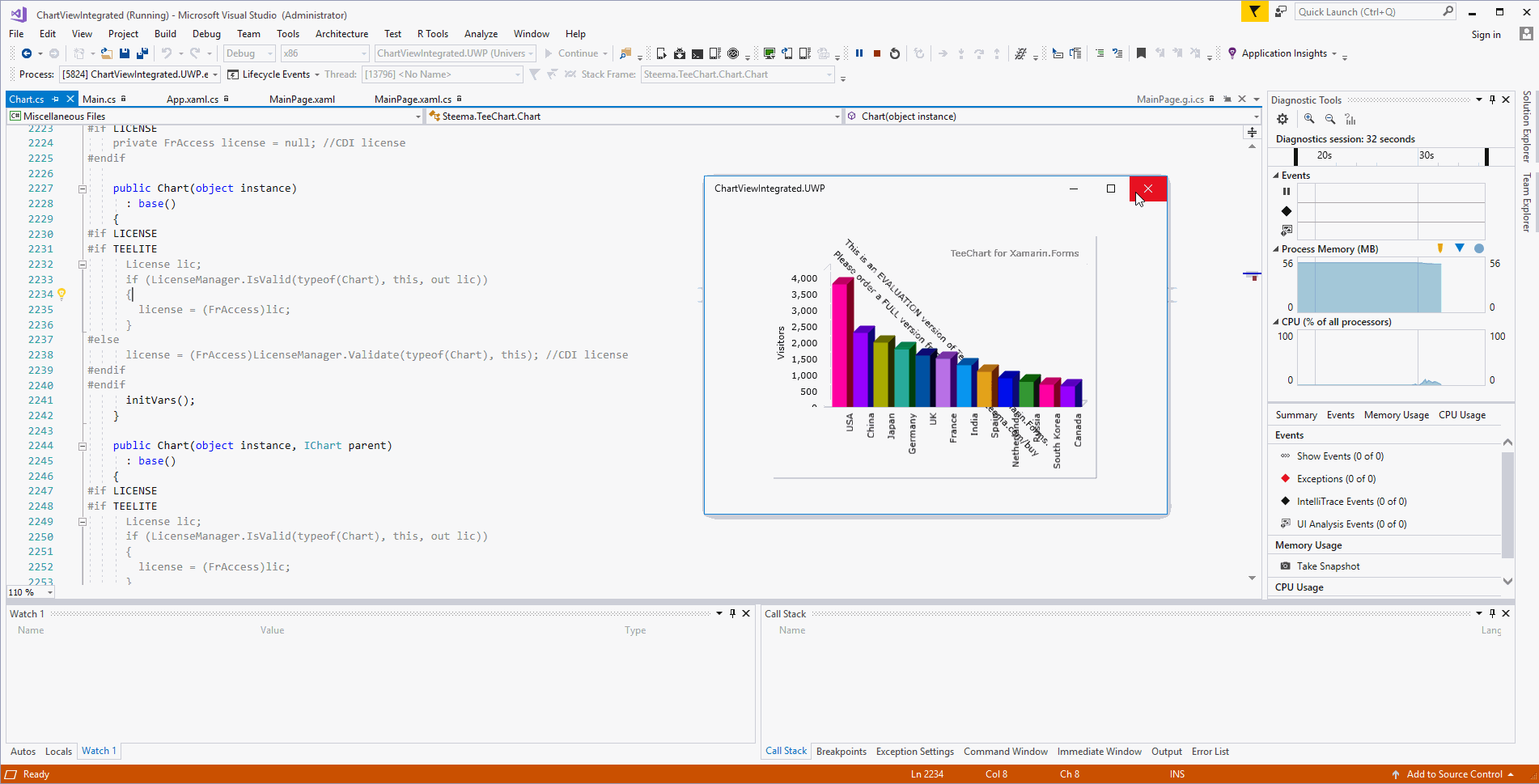Switch to the MainPage.xaml tab
This screenshot has width=1539, height=784.
[x=302, y=100]
